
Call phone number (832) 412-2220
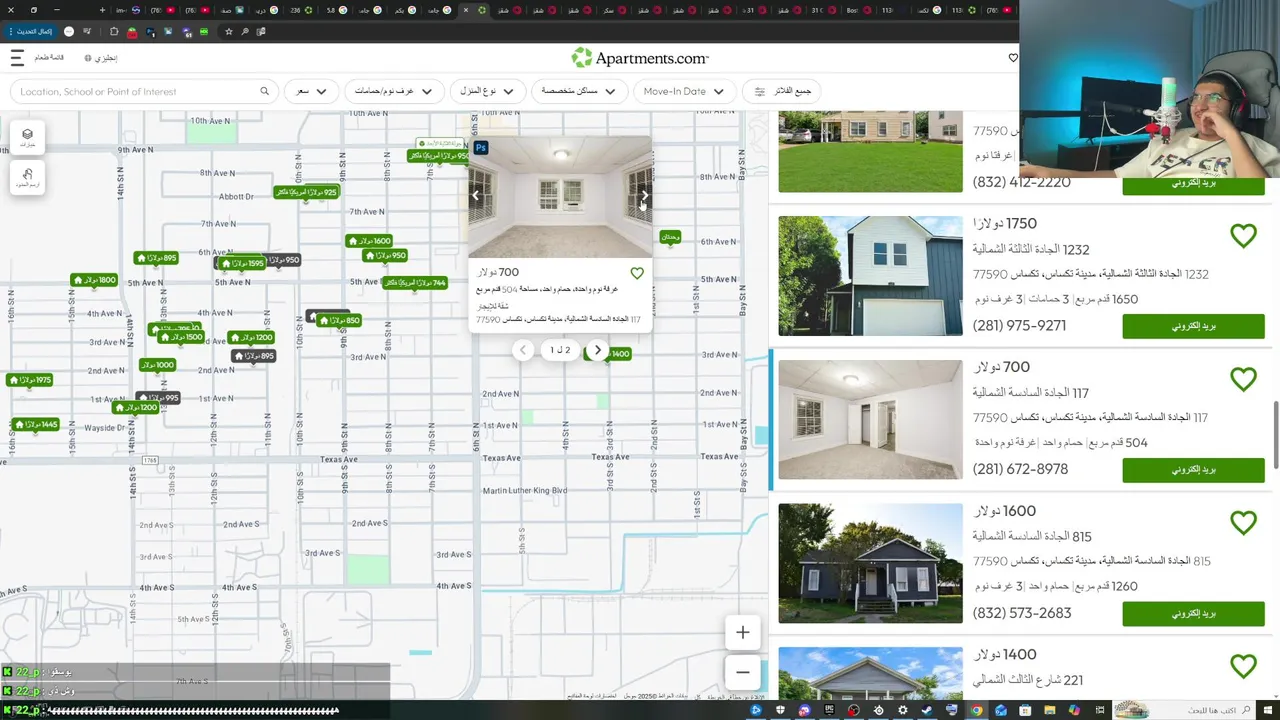pos(1022,182)
